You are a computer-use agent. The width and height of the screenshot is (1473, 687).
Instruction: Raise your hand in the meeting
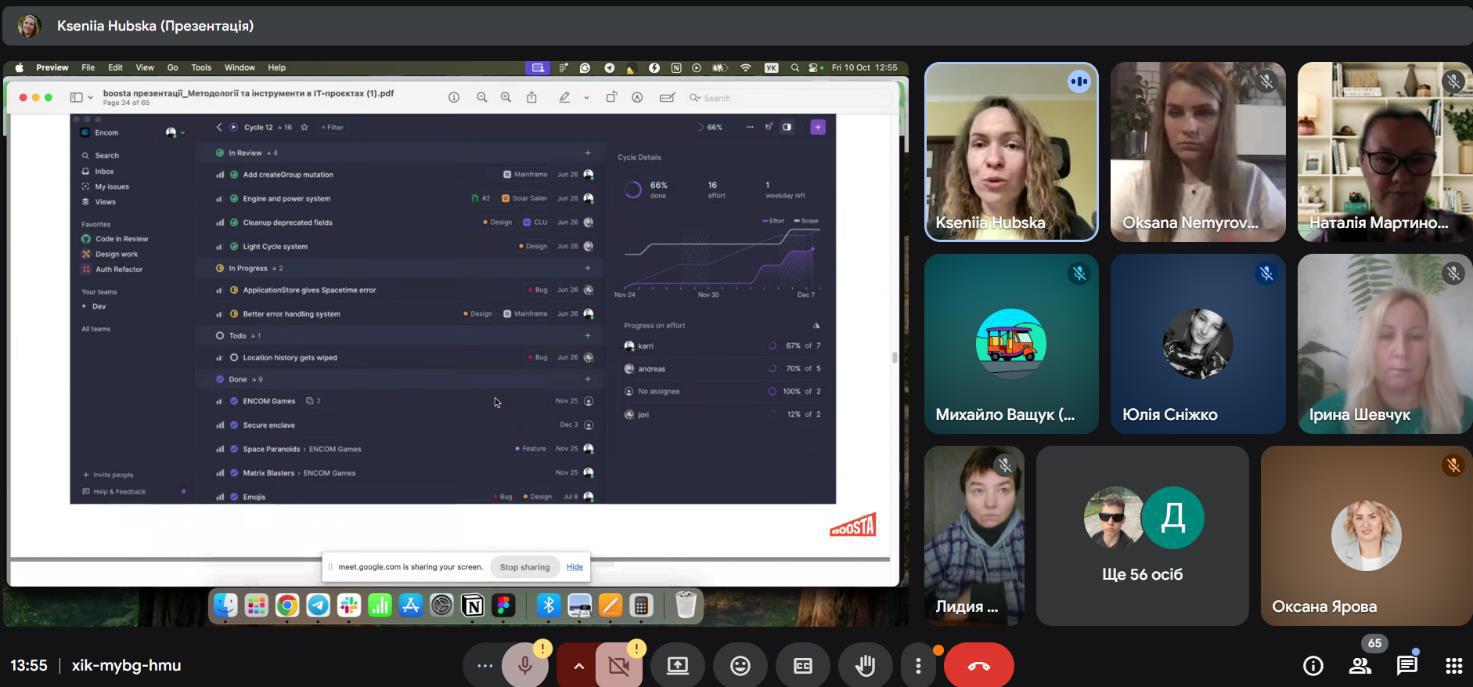coord(865,666)
